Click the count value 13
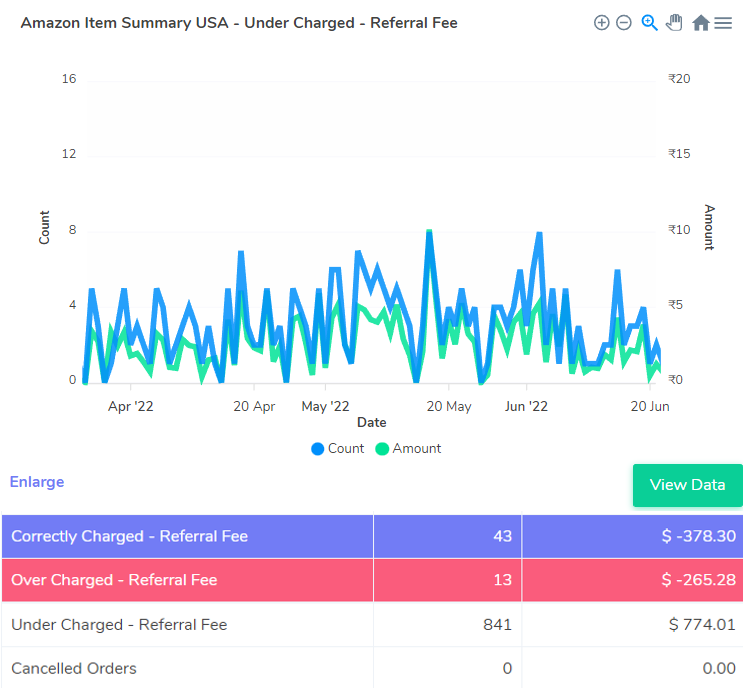Image resolution: width=743 pixels, height=688 pixels. pos(502,579)
